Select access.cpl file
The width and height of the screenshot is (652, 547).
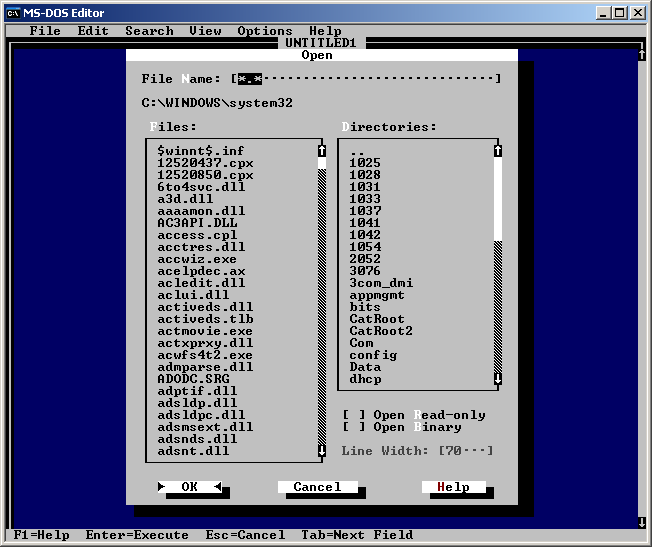tap(198, 235)
